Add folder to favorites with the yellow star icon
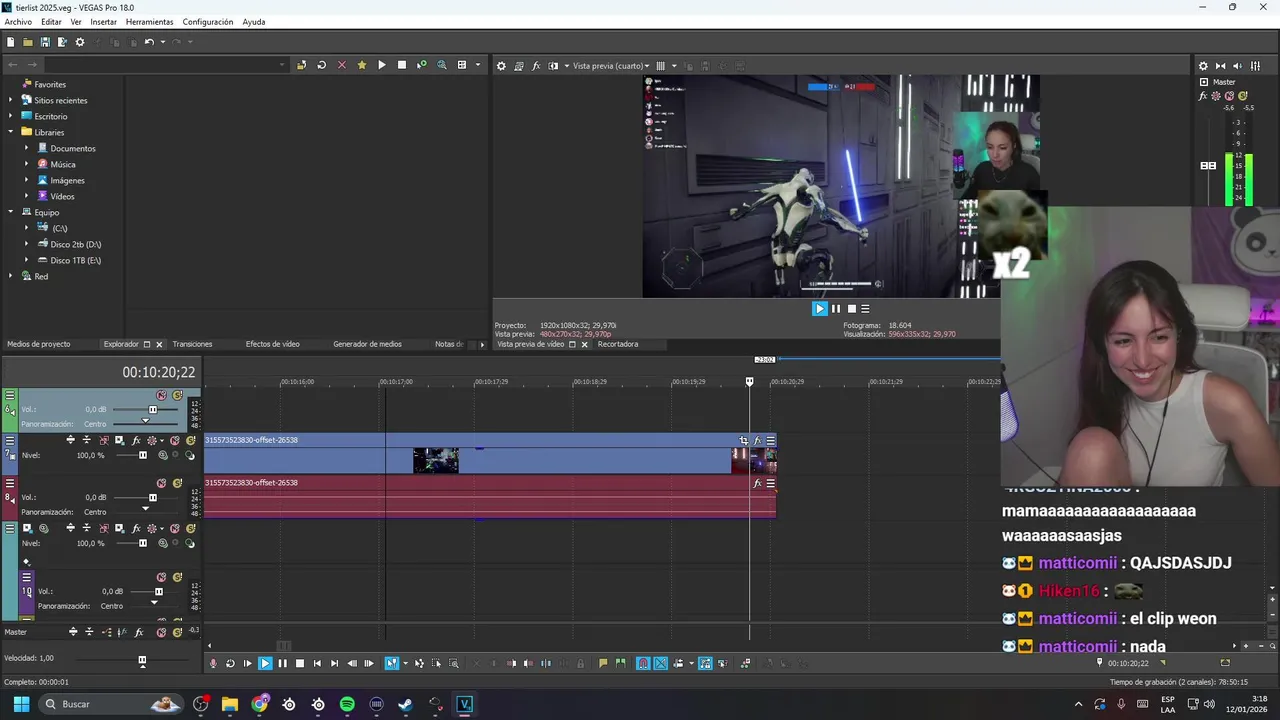This screenshot has height=720, width=1280. (x=361, y=65)
